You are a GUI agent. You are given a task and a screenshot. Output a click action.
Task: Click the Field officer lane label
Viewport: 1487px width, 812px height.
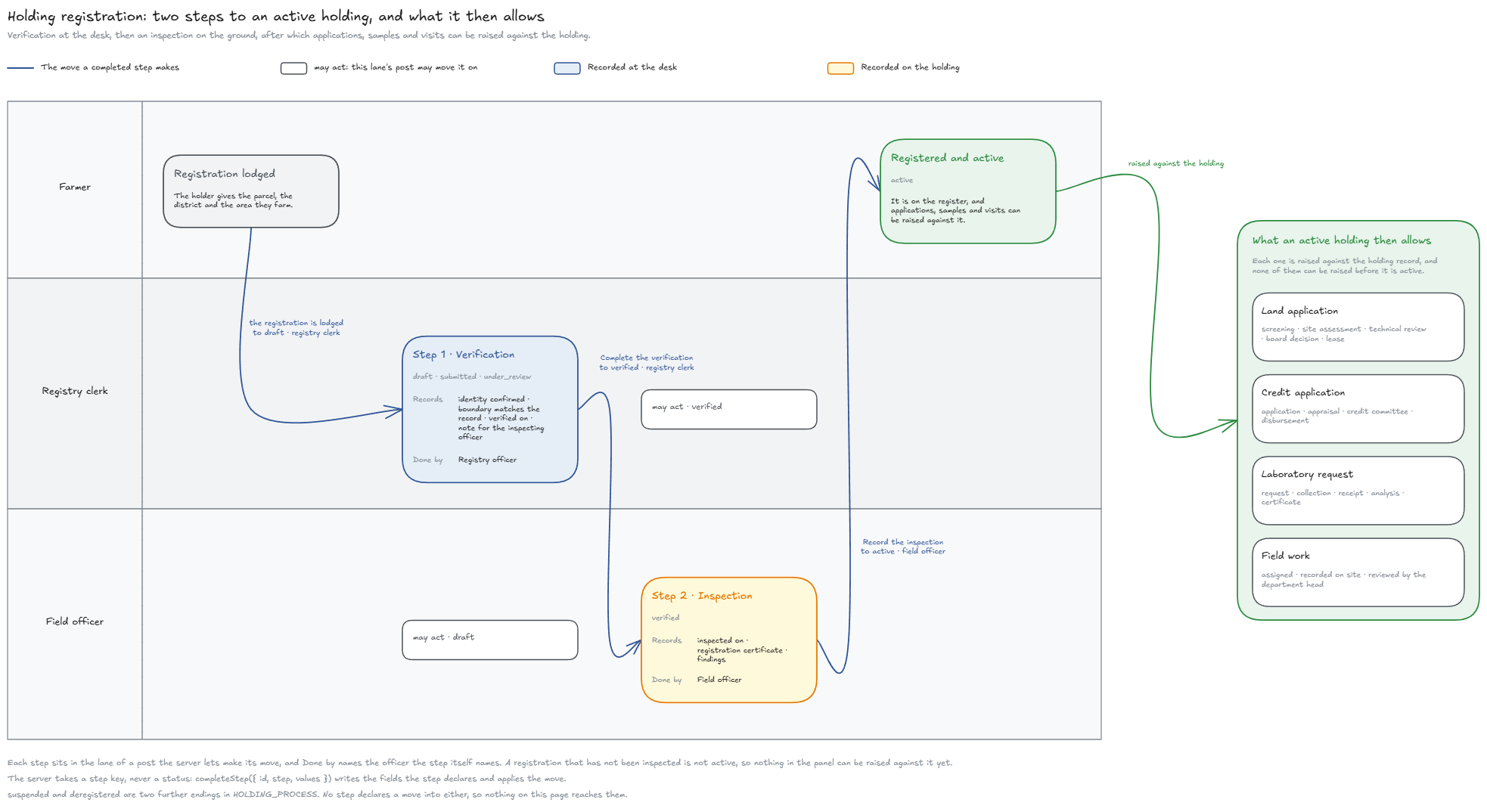(x=75, y=621)
